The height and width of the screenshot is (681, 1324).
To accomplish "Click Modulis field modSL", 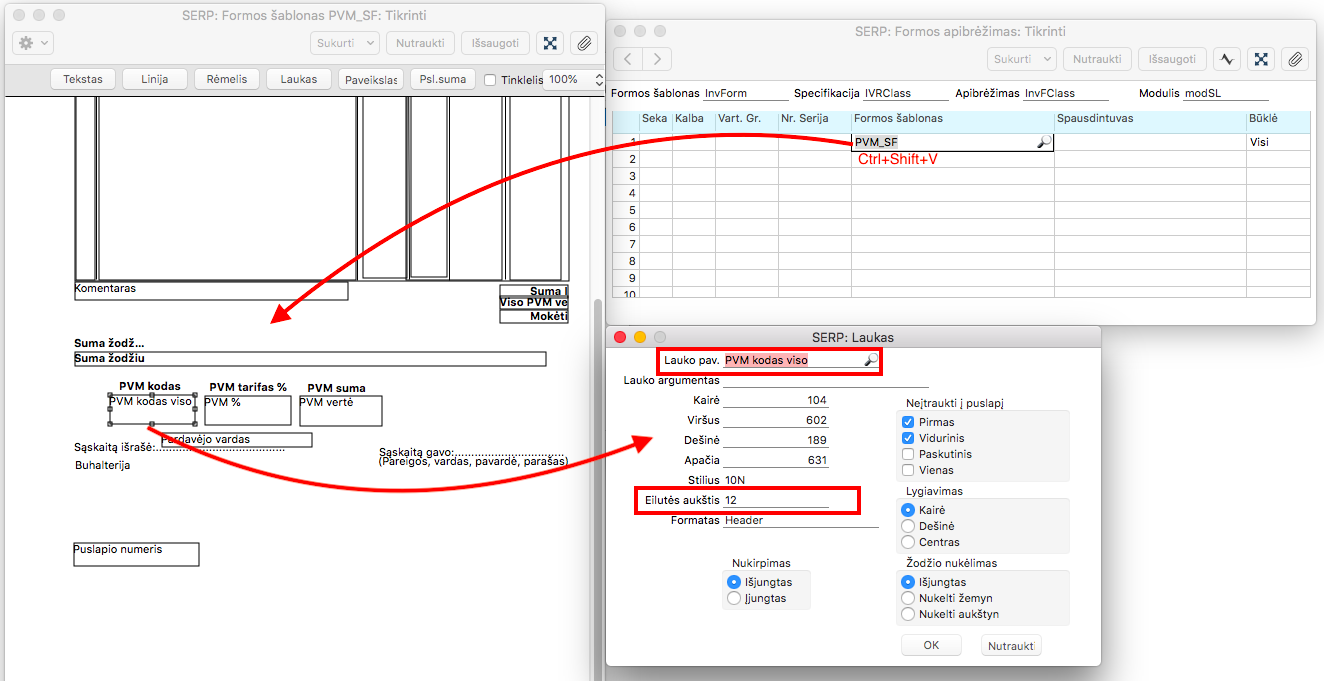I will click(1225, 93).
